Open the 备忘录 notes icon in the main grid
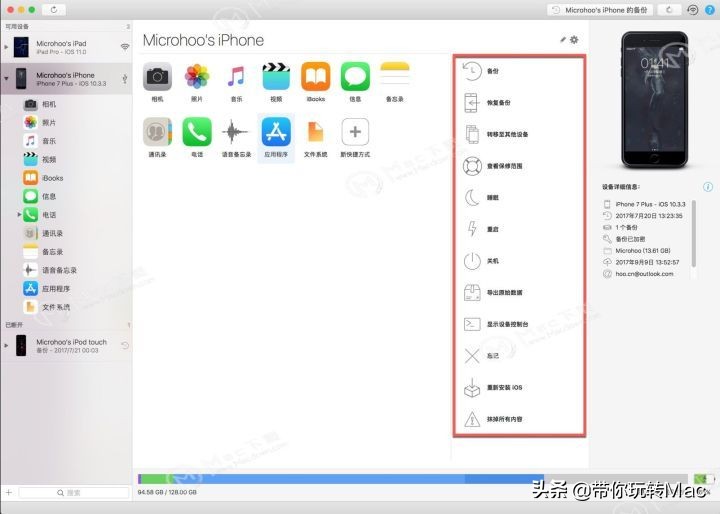 [394, 77]
